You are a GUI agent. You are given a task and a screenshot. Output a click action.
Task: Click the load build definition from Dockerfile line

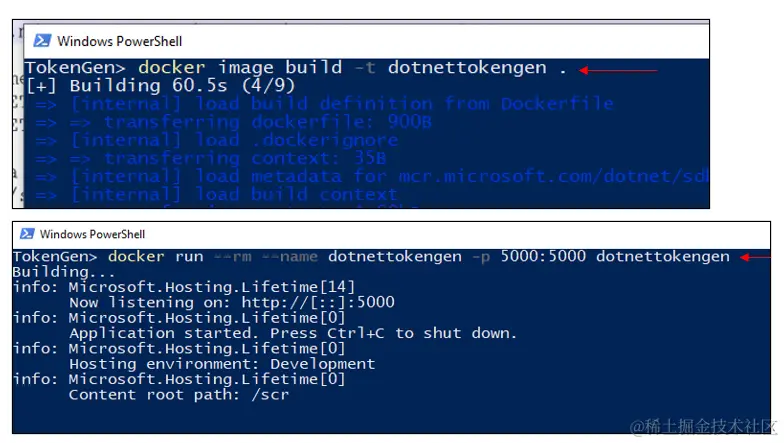(x=324, y=104)
